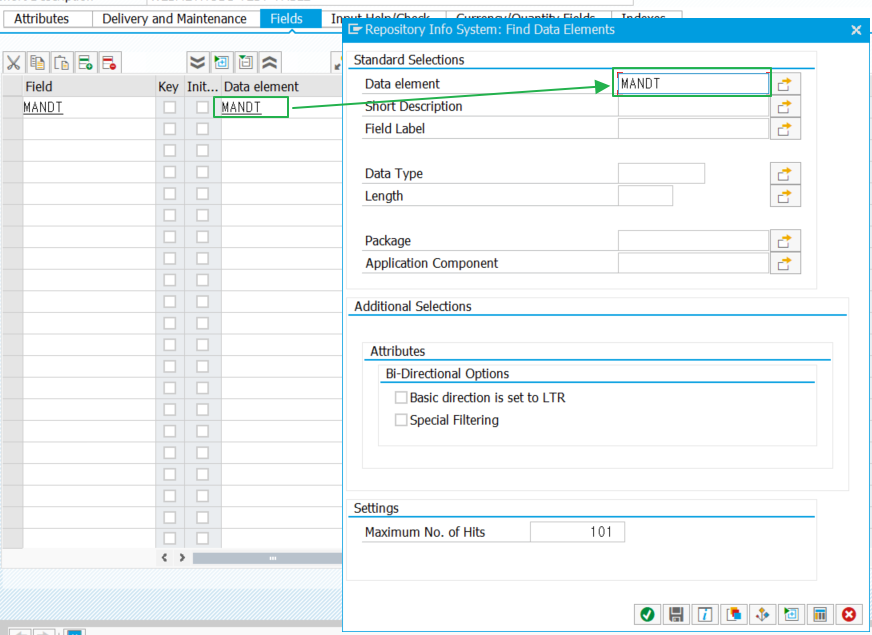Click the floppy disk save variant icon
Screen dimensions: 872x635
(677, 615)
